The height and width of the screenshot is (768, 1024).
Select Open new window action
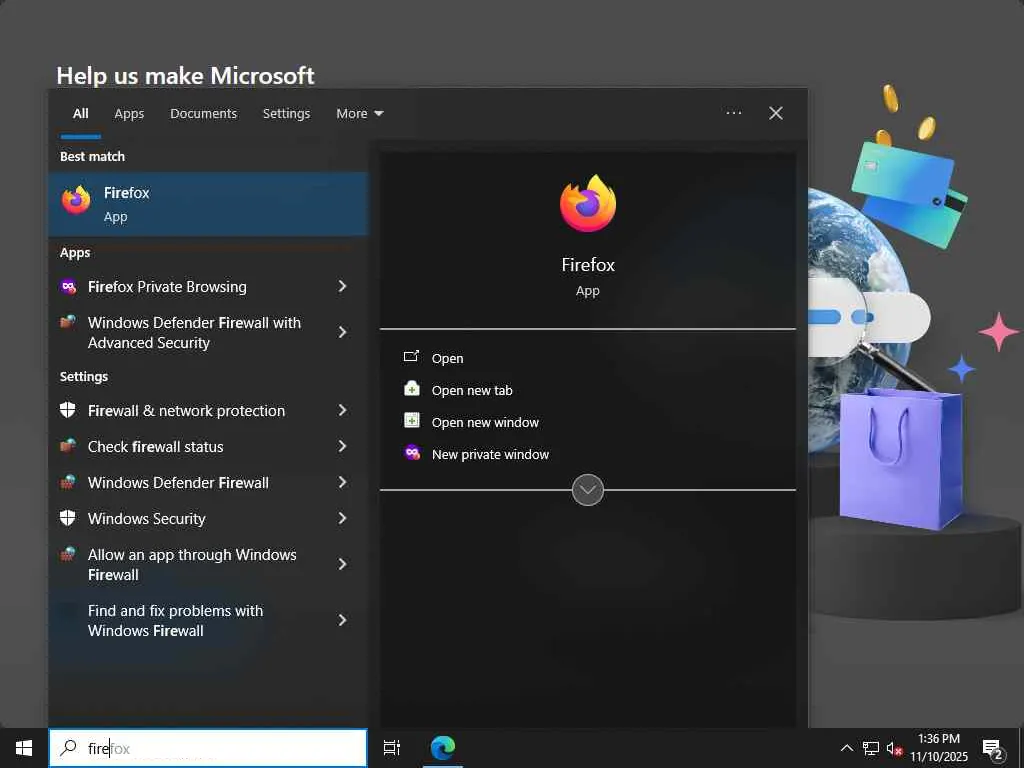point(485,422)
